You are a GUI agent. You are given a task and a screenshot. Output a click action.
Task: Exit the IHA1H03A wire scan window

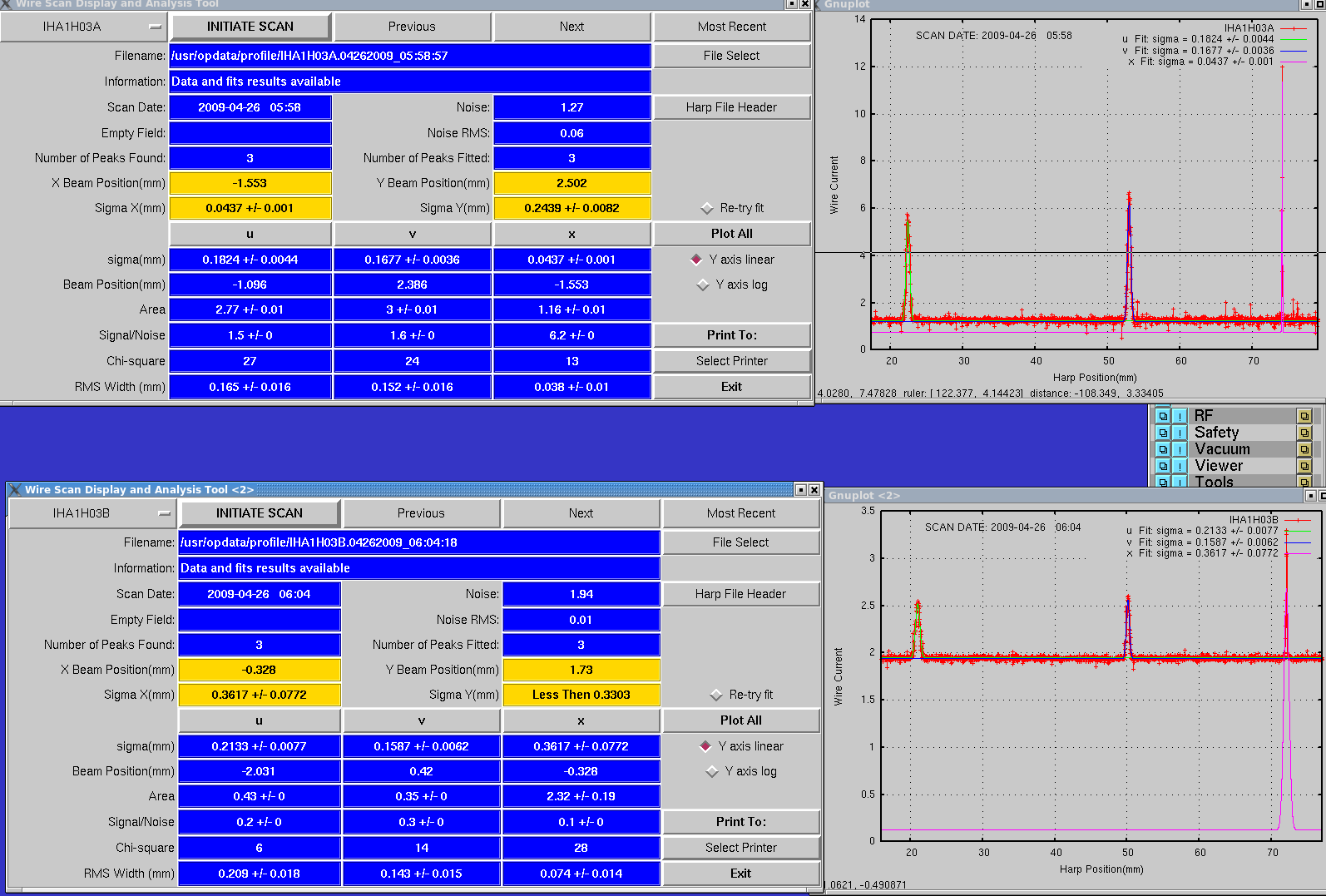coord(732,387)
